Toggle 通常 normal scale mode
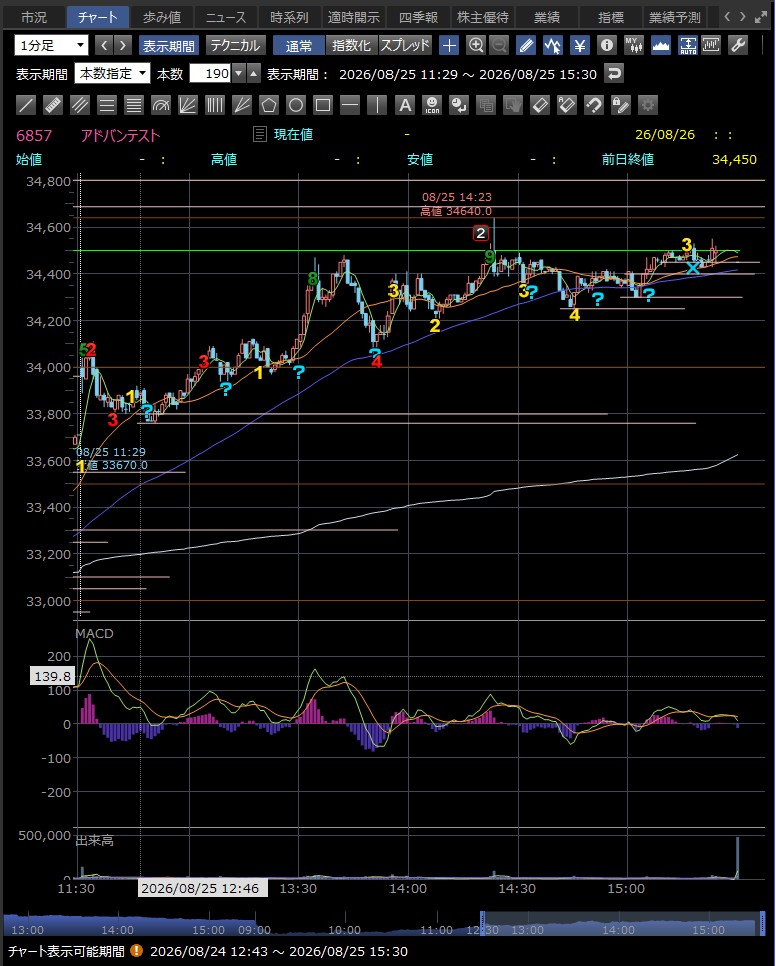The width and height of the screenshot is (776, 966). (299, 46)
